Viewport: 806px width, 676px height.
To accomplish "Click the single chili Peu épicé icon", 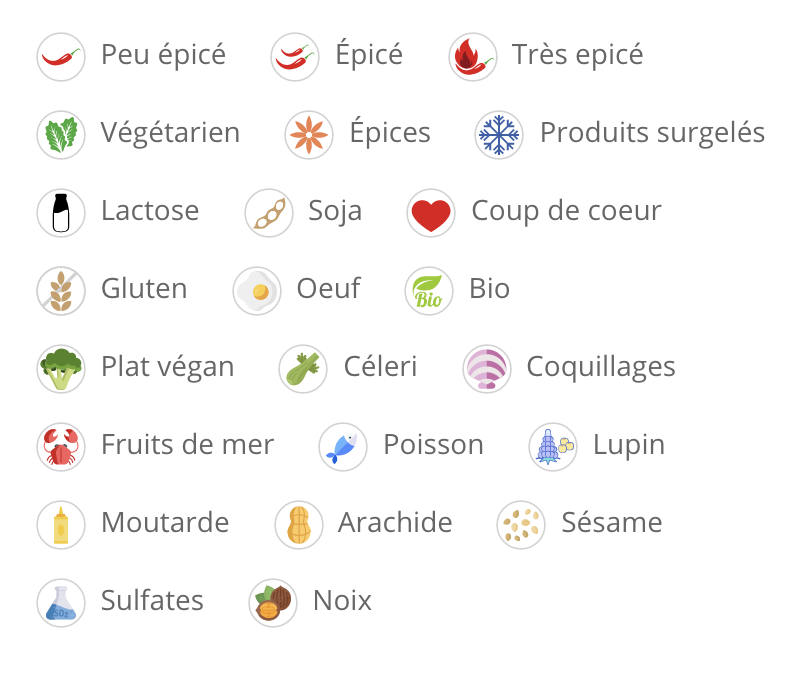I will tap(61, 56).
